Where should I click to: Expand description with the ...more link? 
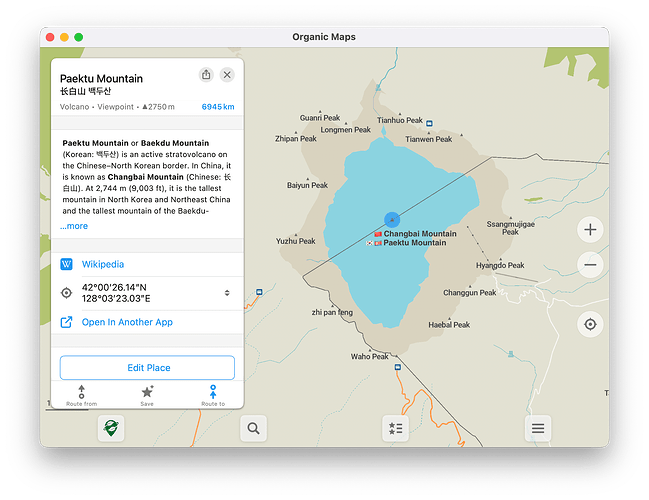pos(74,226)
